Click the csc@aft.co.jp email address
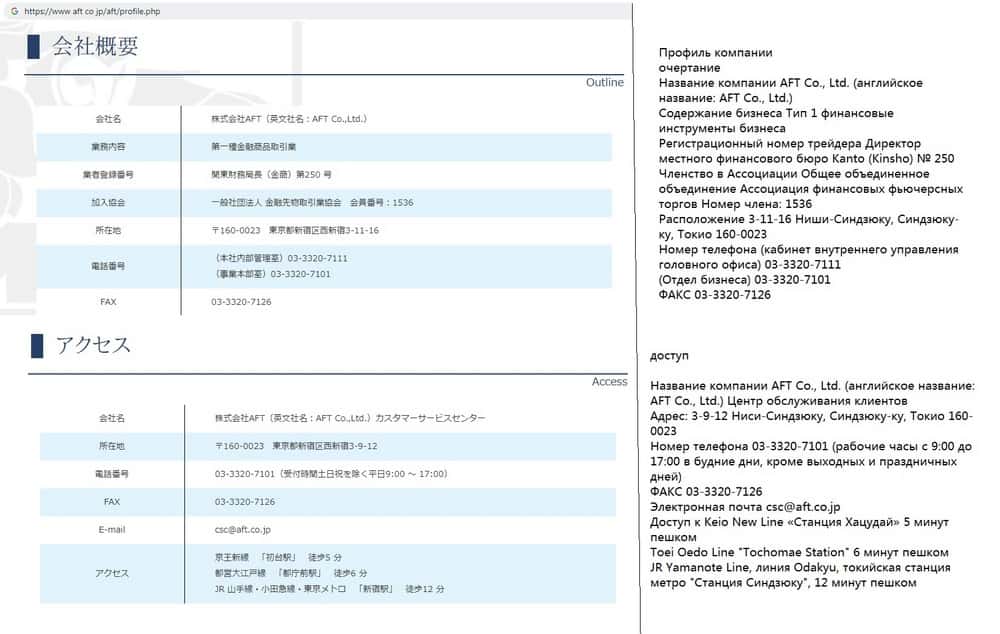This screenshot has height=634, width=1000. tap(243, 529)
